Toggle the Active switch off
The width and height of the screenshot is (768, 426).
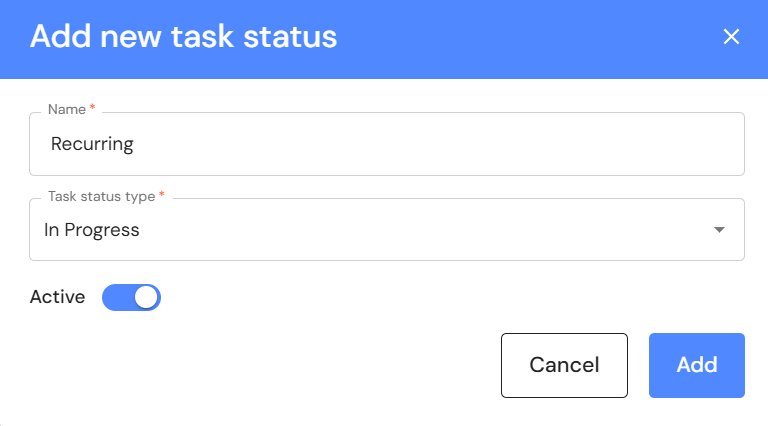pos(131,297)
